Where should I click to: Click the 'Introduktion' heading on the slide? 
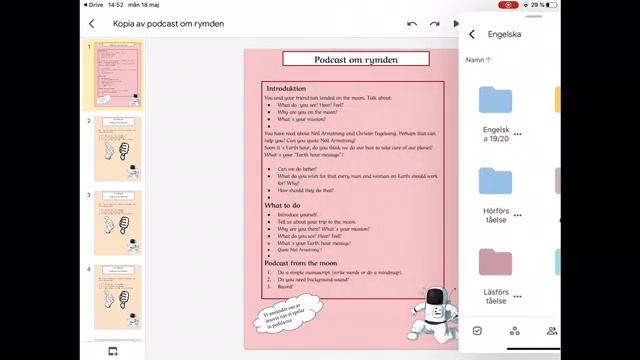(x=286, y=89)
